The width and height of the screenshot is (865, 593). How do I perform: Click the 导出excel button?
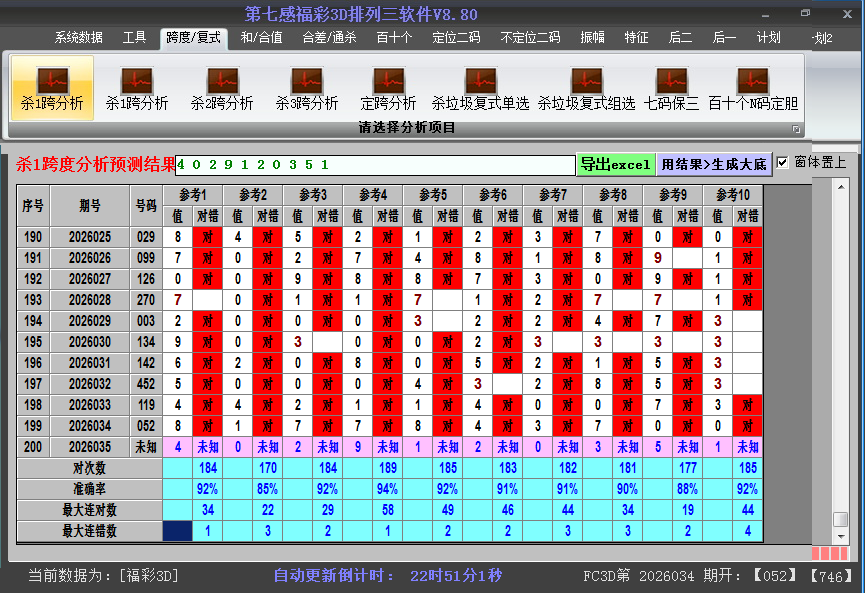click(x=615, y=164)
